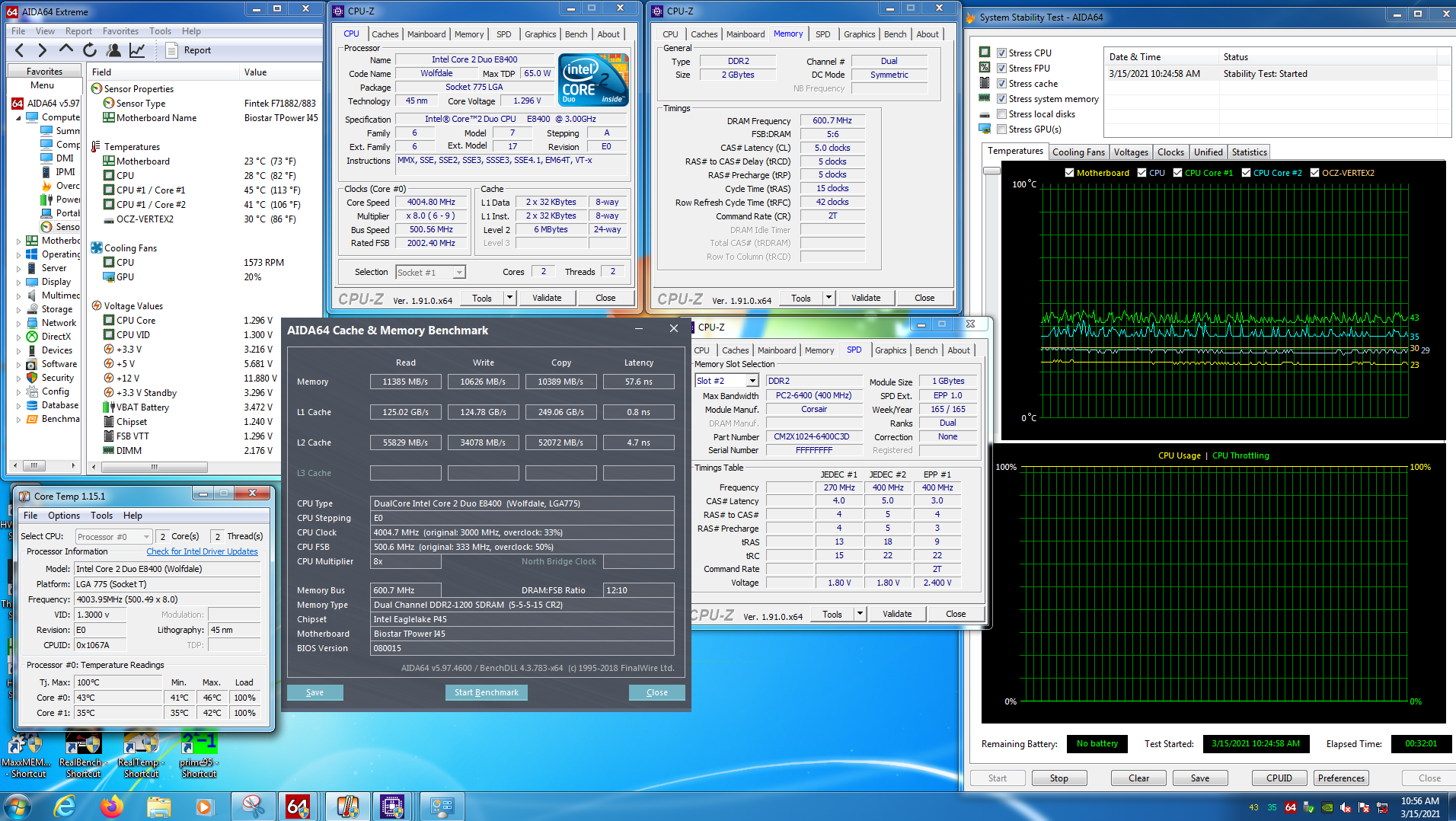Click Start Benchmark button
The height and width of the screenshot is (821, 1456).
pos(487,692)
